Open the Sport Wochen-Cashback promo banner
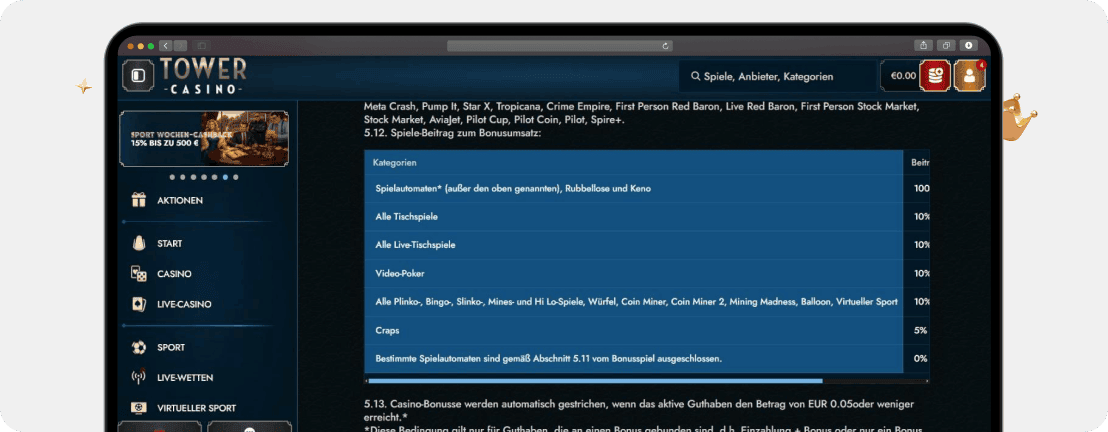This screenshot has width=1108, height=432. (x=204, y=139)
